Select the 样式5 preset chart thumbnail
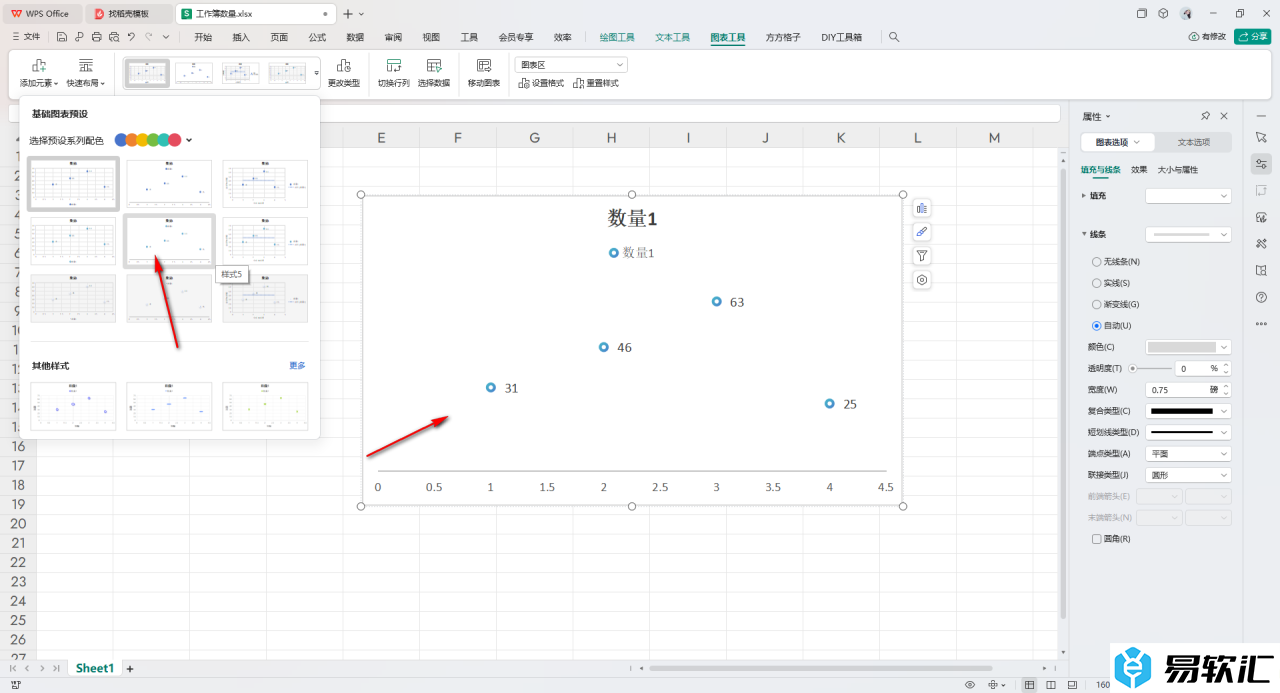 point(169,241)
